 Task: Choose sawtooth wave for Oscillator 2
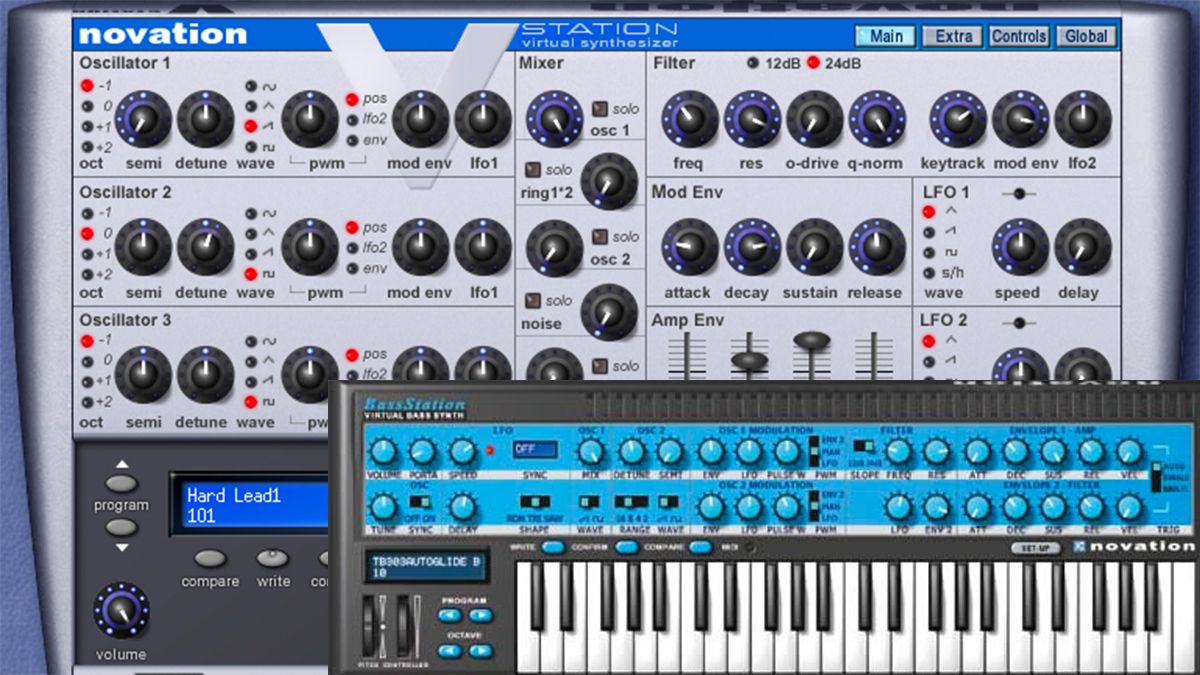click(x=250, y=254)
